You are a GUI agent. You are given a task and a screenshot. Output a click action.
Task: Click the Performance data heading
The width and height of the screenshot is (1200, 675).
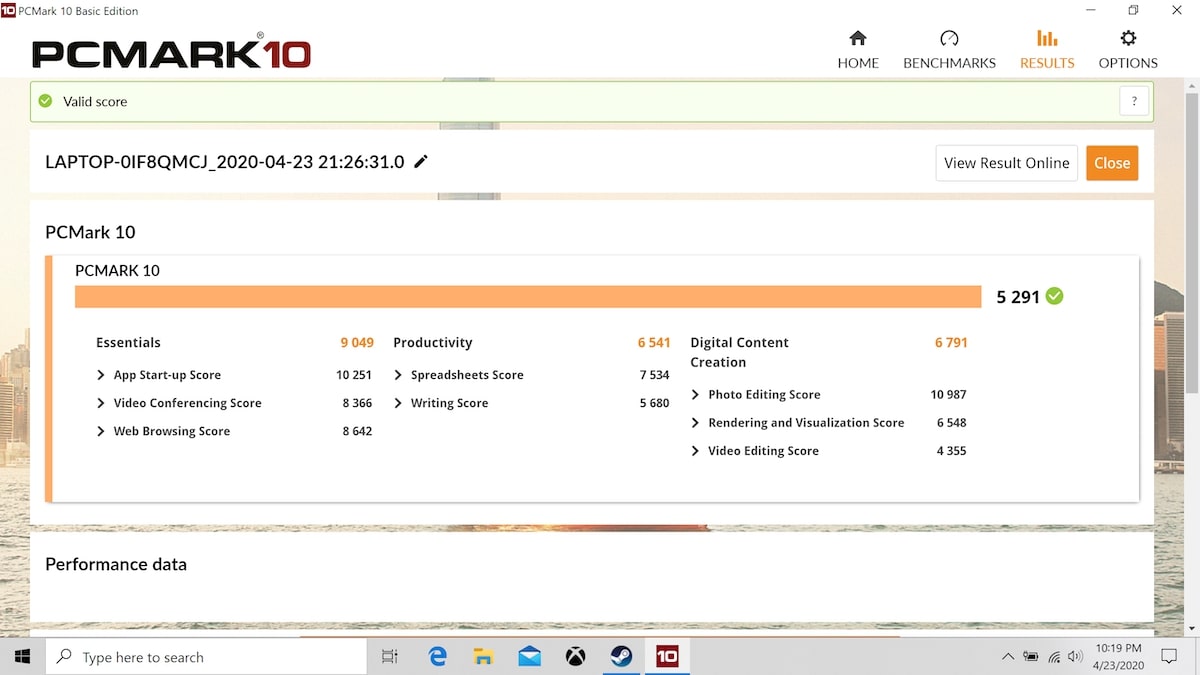click(x=116, y=564)
